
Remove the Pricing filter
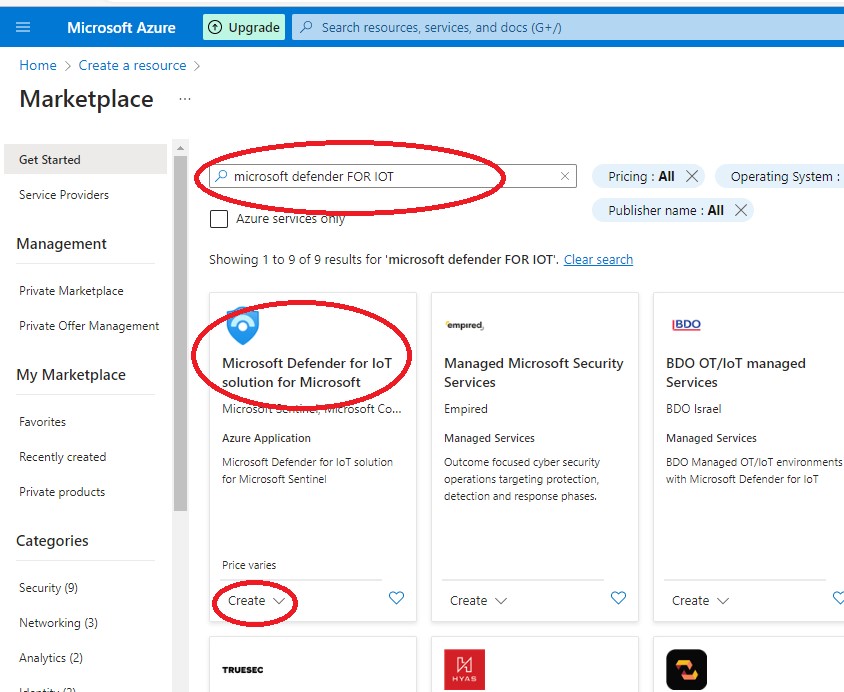[692, 176]
